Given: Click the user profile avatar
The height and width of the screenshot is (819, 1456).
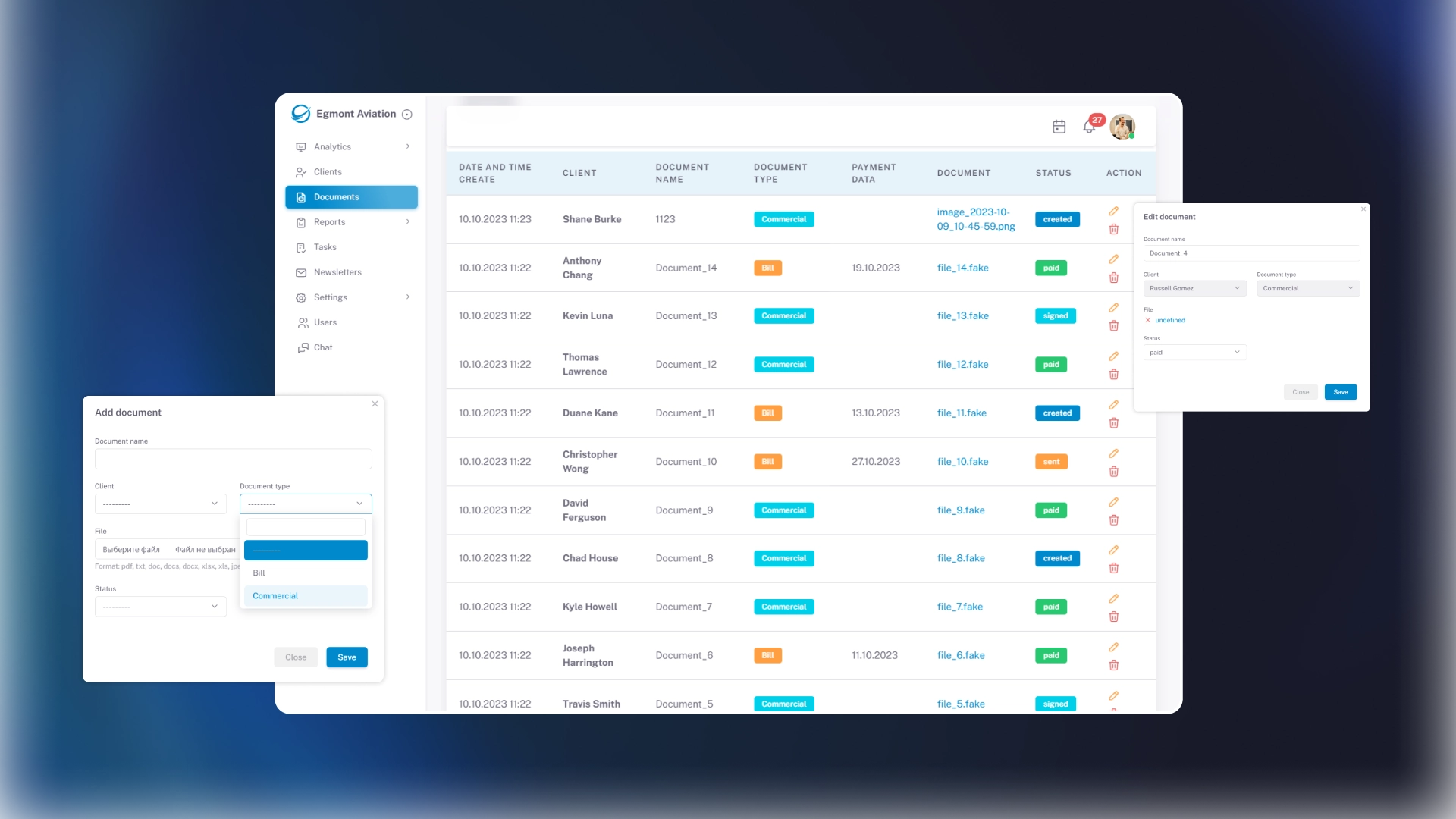Looking at the screenshot, I should tap(1122, 127).
